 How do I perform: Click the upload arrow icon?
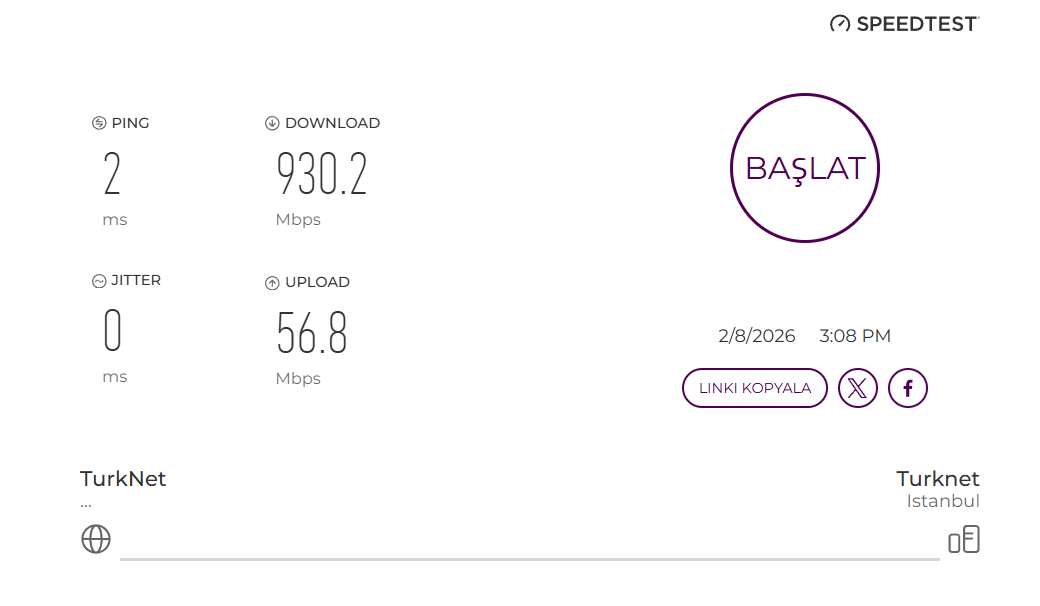tap(272, 282)
